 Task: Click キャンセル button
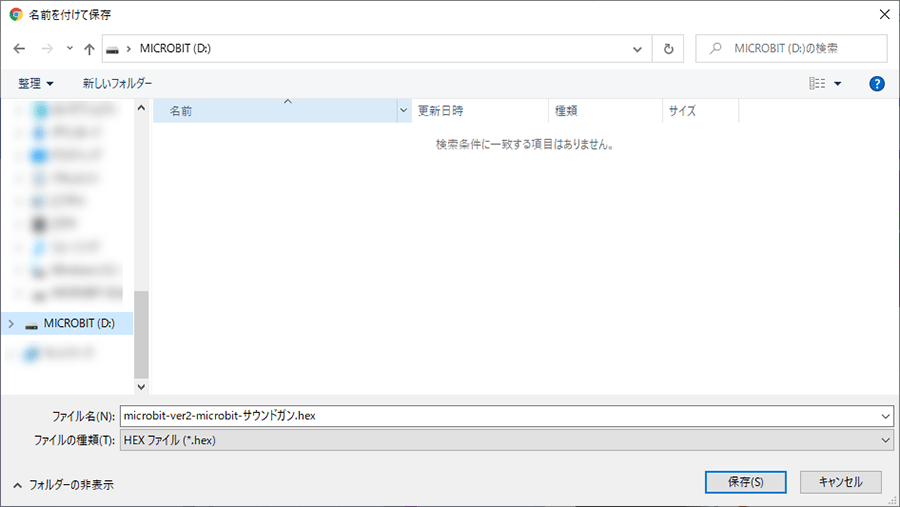click(841, 482)
